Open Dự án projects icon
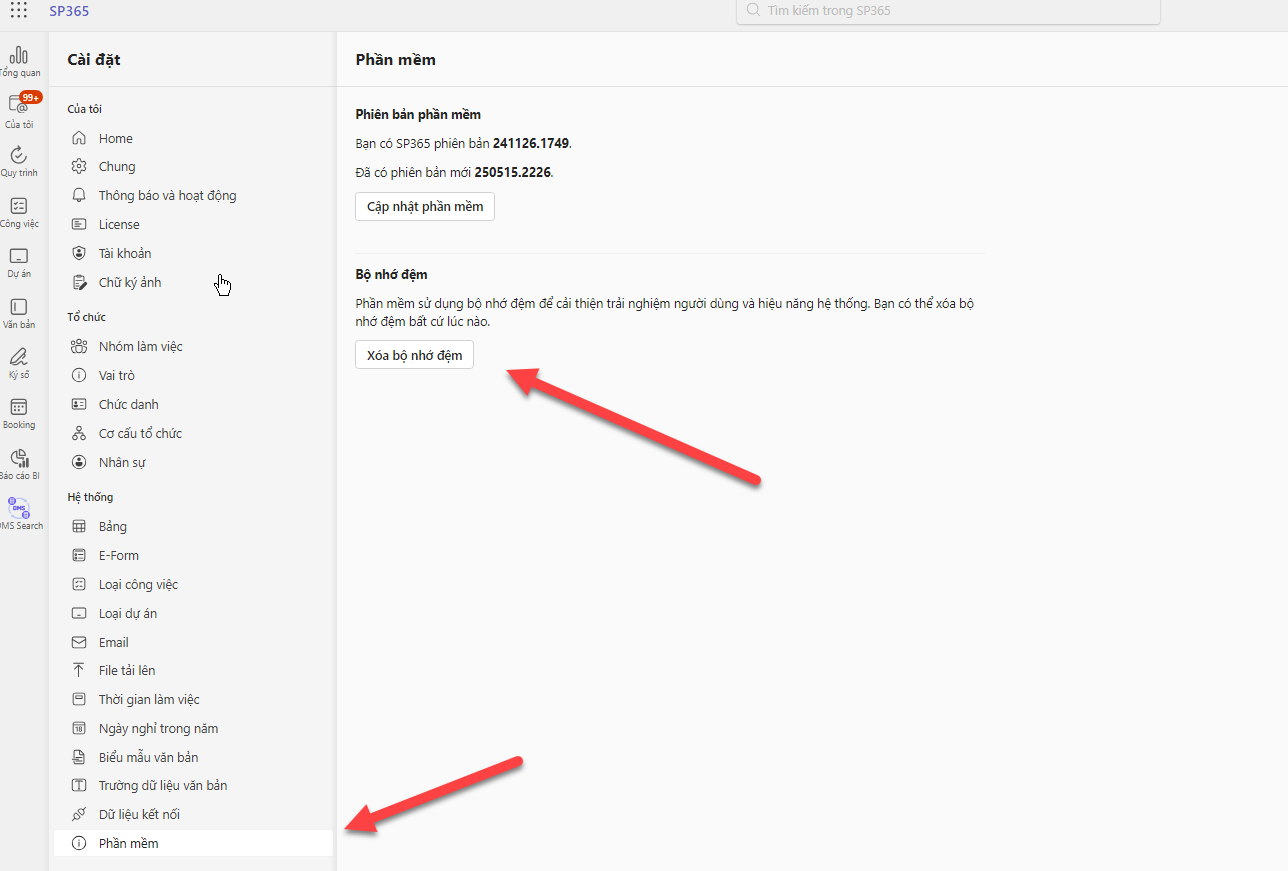 (19, 261)
